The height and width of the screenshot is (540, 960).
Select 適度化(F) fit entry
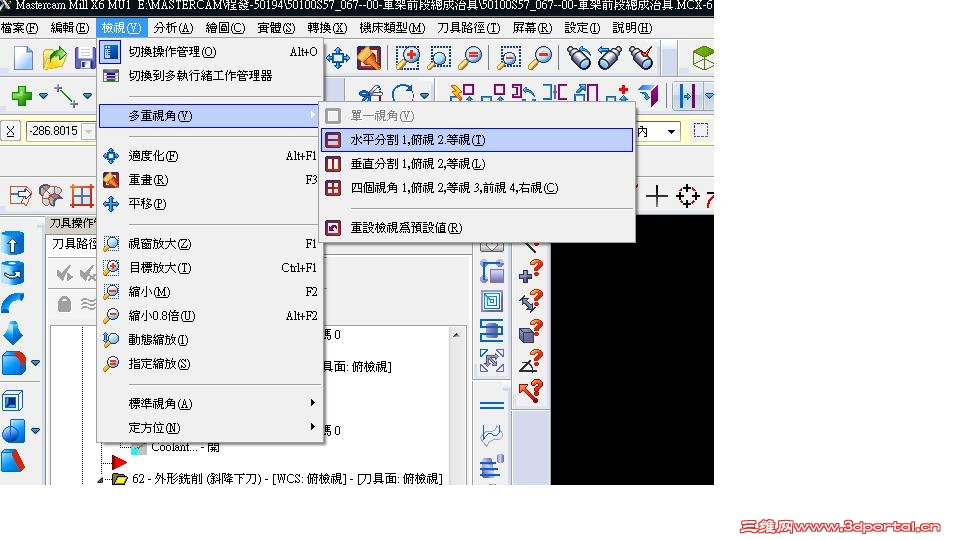210,156
